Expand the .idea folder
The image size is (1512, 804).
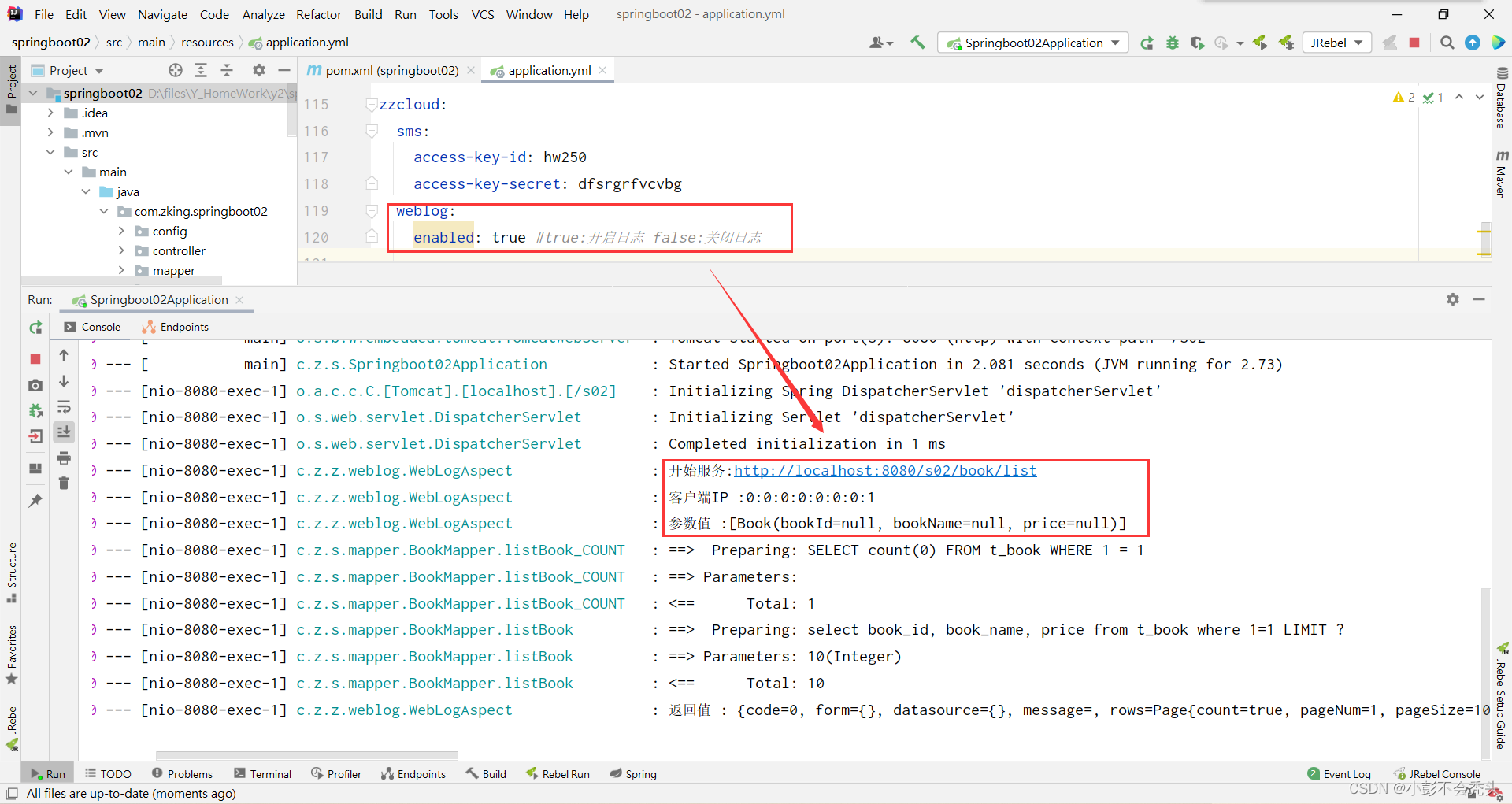[51, 113]
